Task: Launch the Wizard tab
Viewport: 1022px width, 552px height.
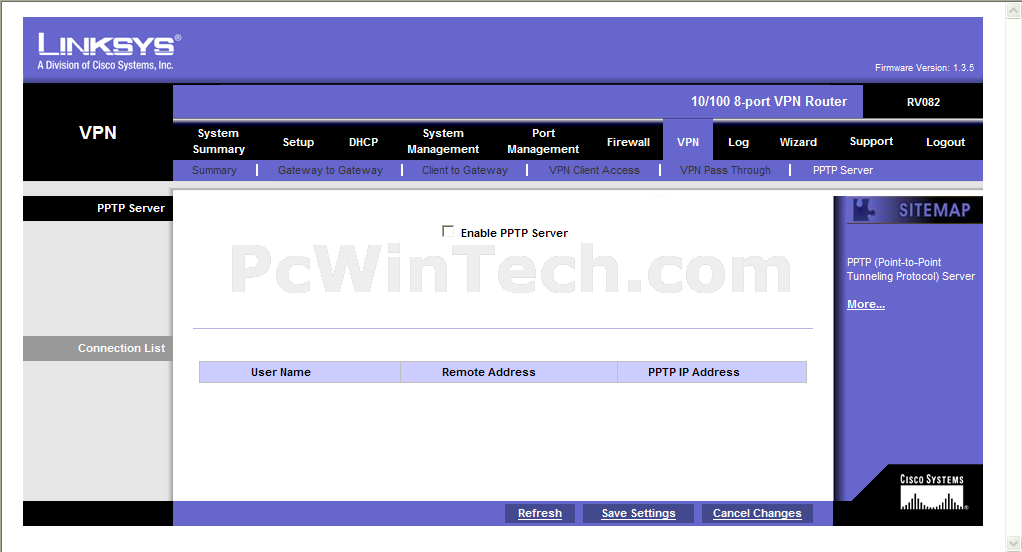Action: (x=798, y=142)
